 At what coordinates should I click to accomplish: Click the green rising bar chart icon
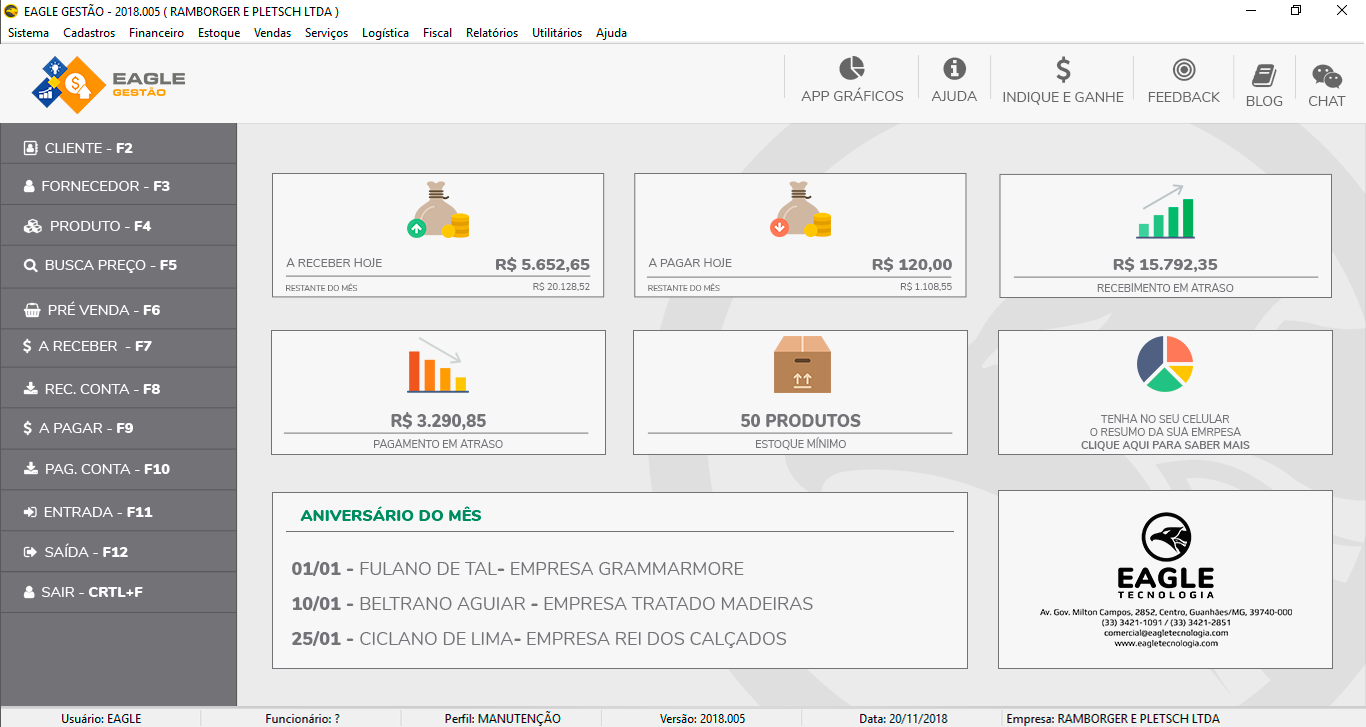click(1165, 212)
